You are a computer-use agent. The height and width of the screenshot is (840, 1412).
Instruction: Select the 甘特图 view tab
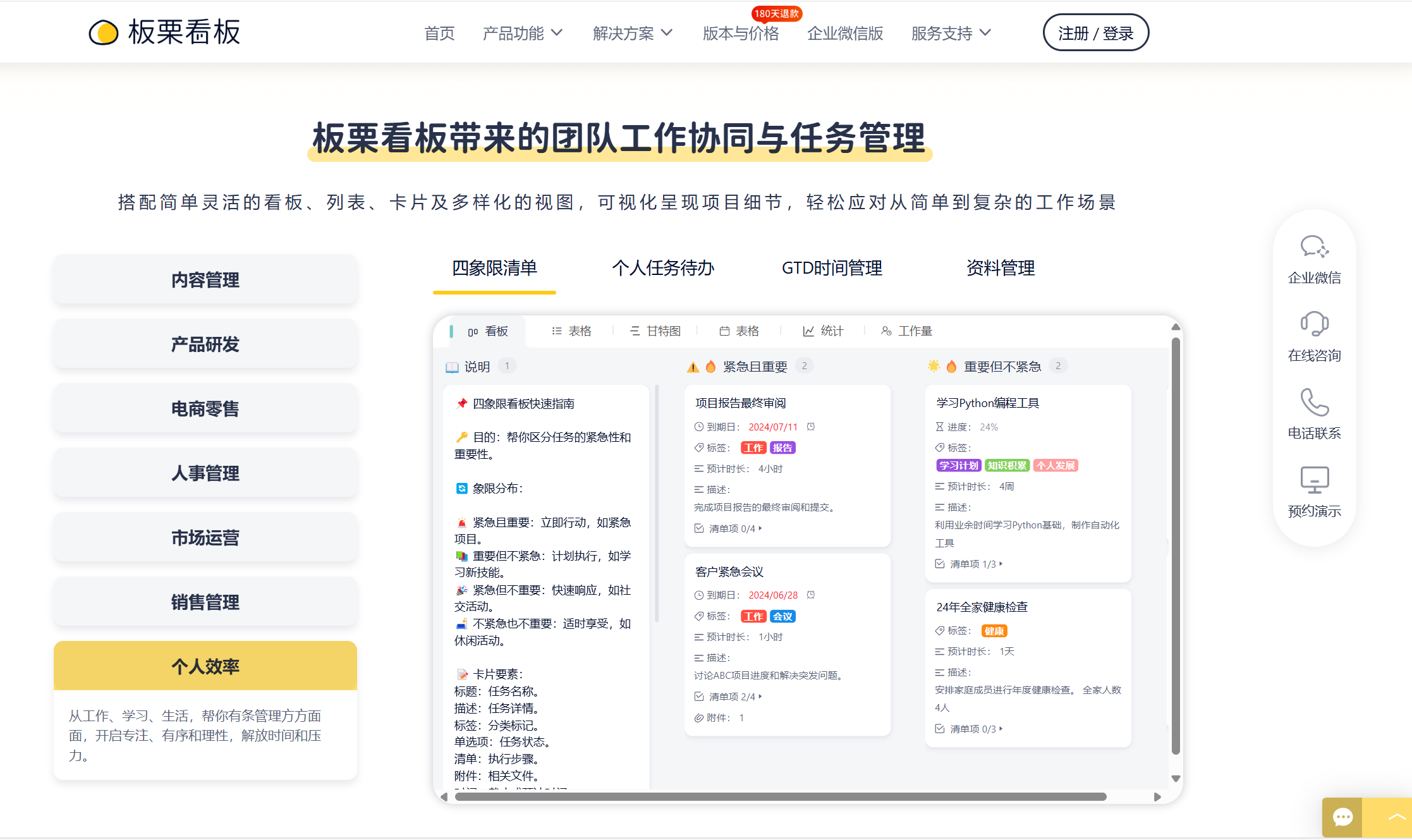(x=655, y=331)
